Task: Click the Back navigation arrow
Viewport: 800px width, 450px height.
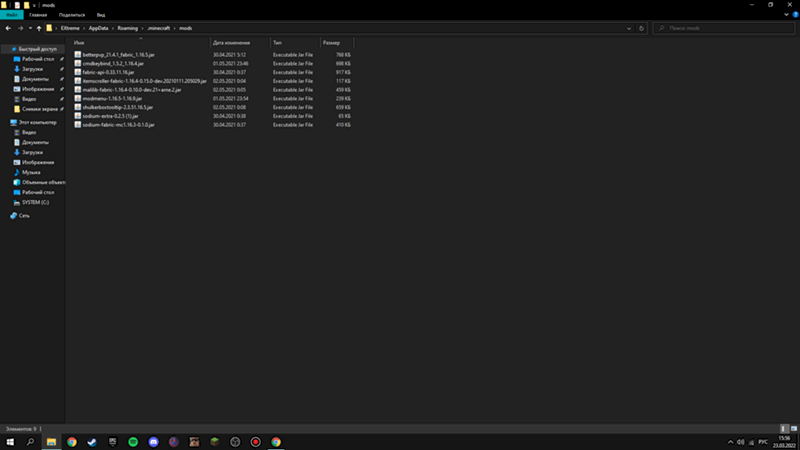Action: [7, 28]
